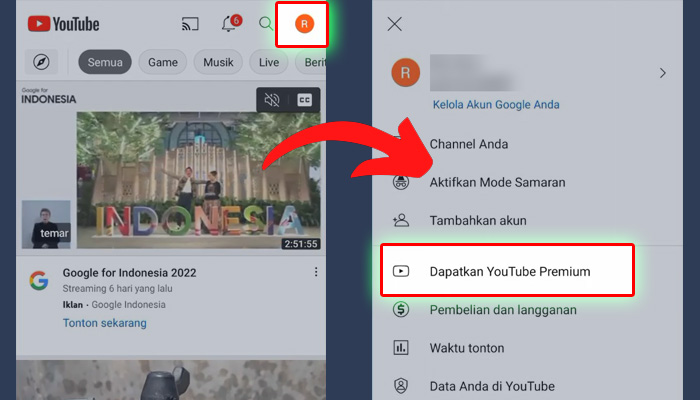700x400 pixels.
Task: Click the play icon beside YouTube Premium
Action: click(401, 271)
